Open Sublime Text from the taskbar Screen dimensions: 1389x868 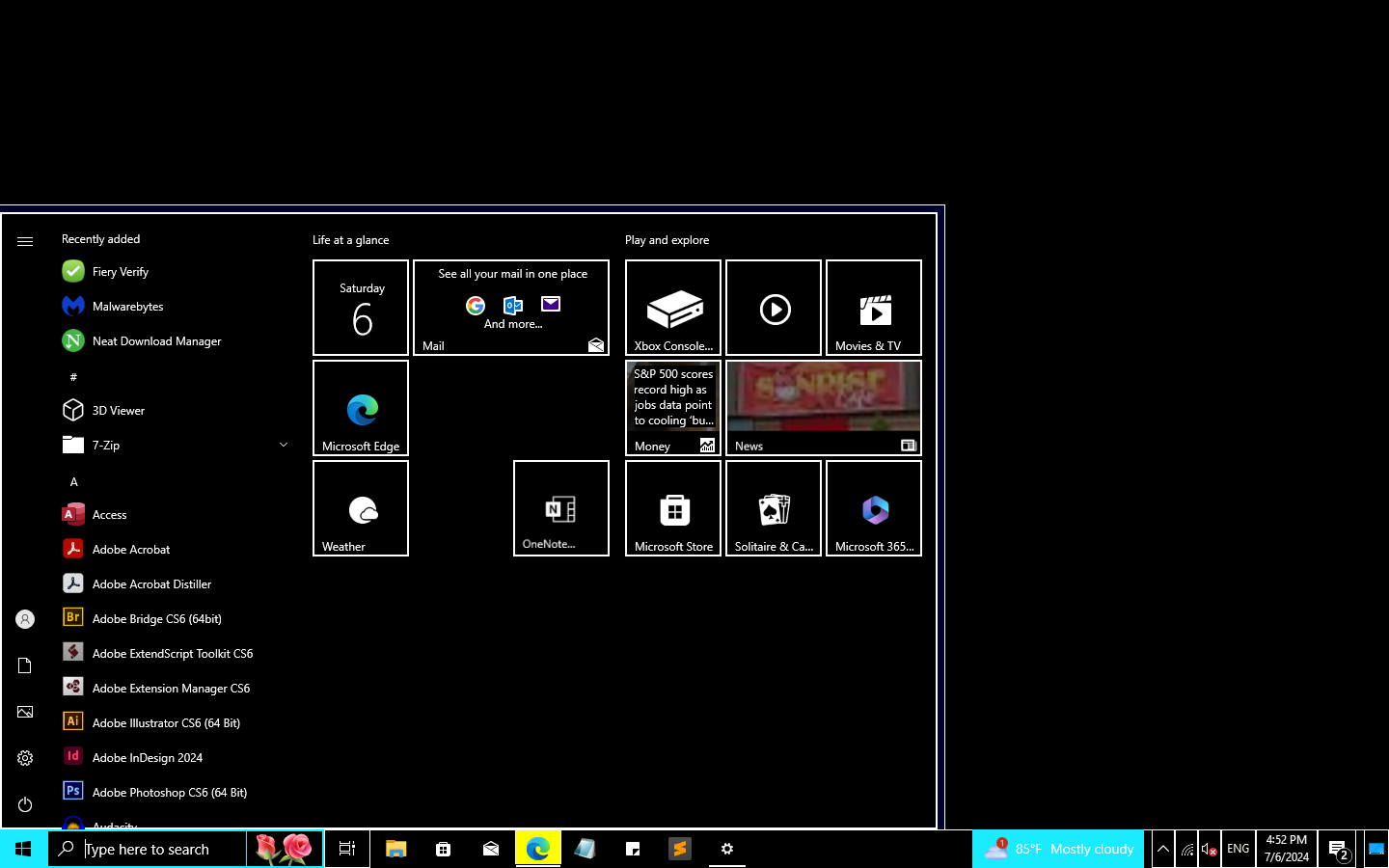pyautogui.click(x=680, y=849)
